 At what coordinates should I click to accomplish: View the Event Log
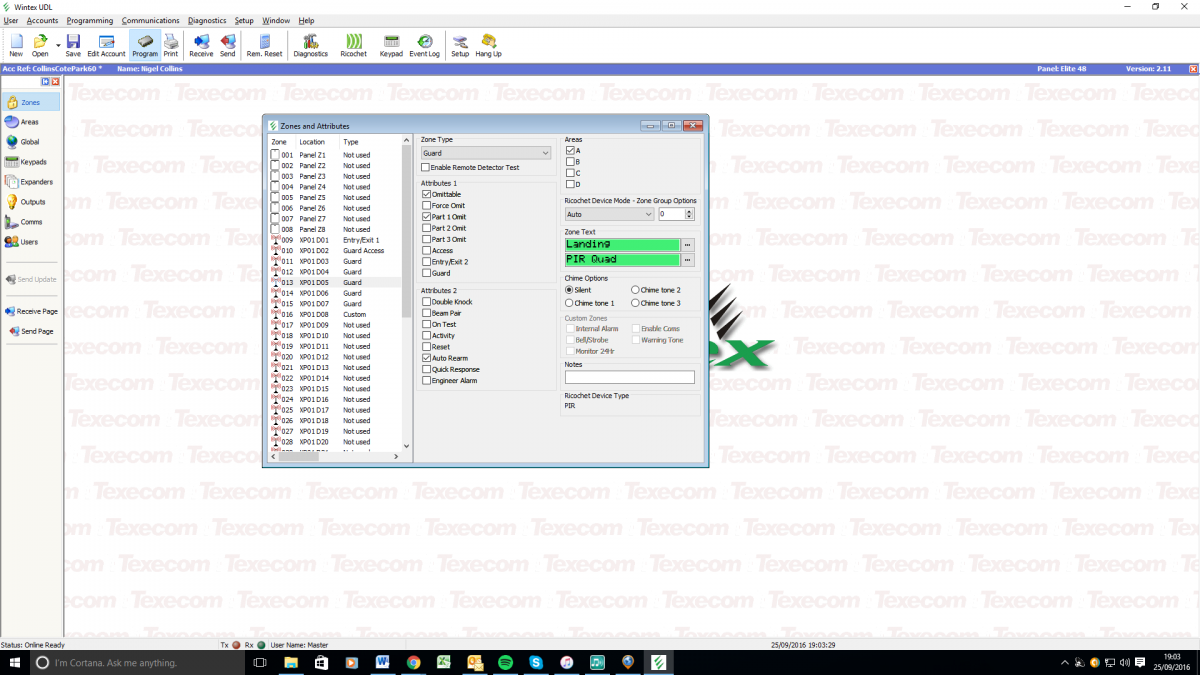click(424, 45)
